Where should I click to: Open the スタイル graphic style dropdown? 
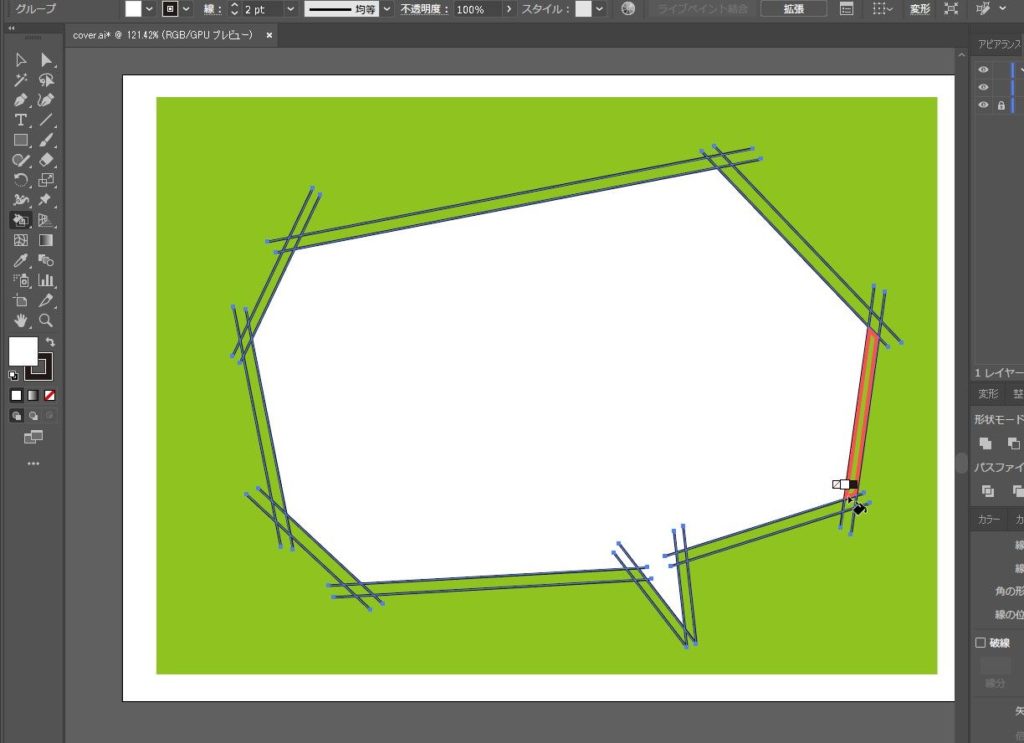click(600, 9)
